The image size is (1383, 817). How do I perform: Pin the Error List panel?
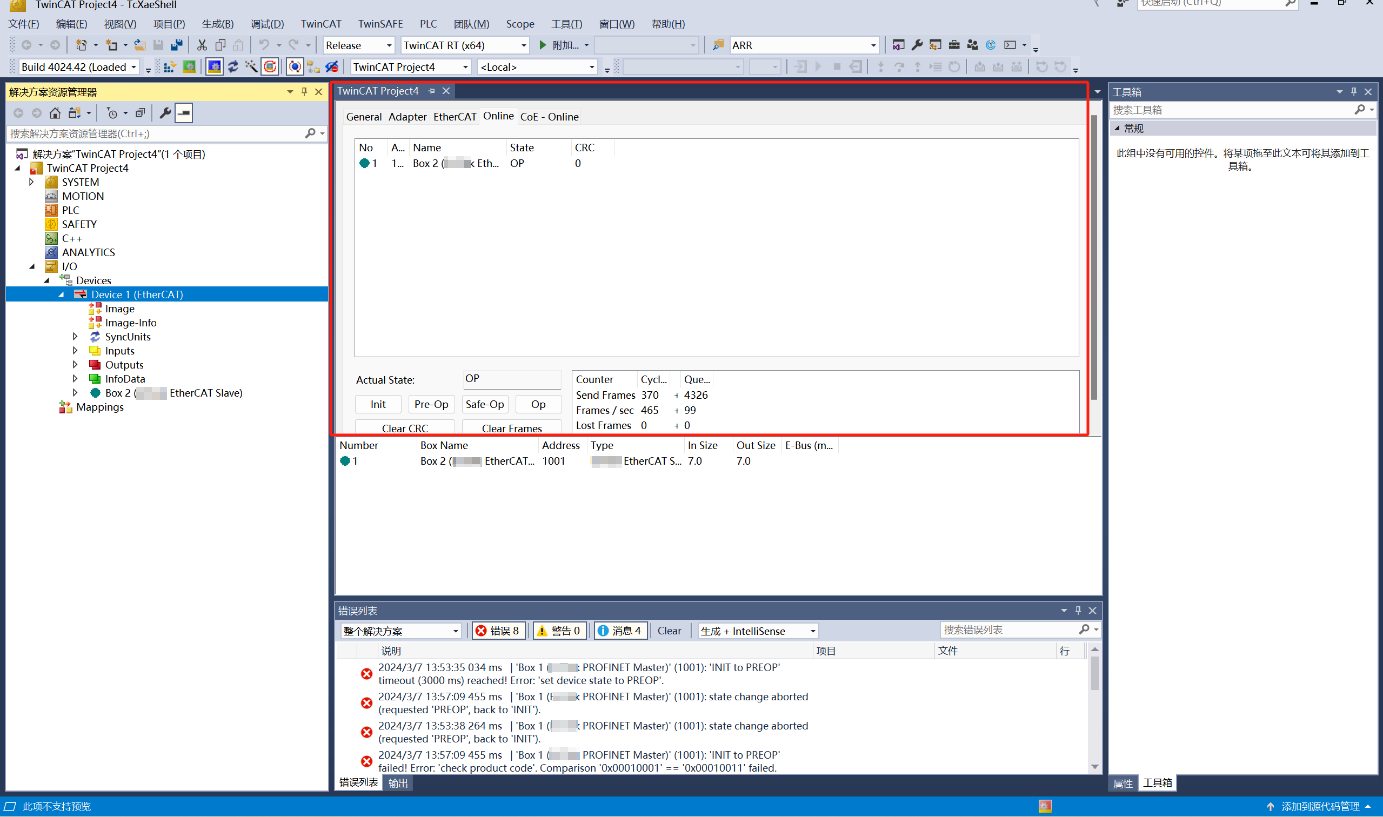(x=1078, y=610)
